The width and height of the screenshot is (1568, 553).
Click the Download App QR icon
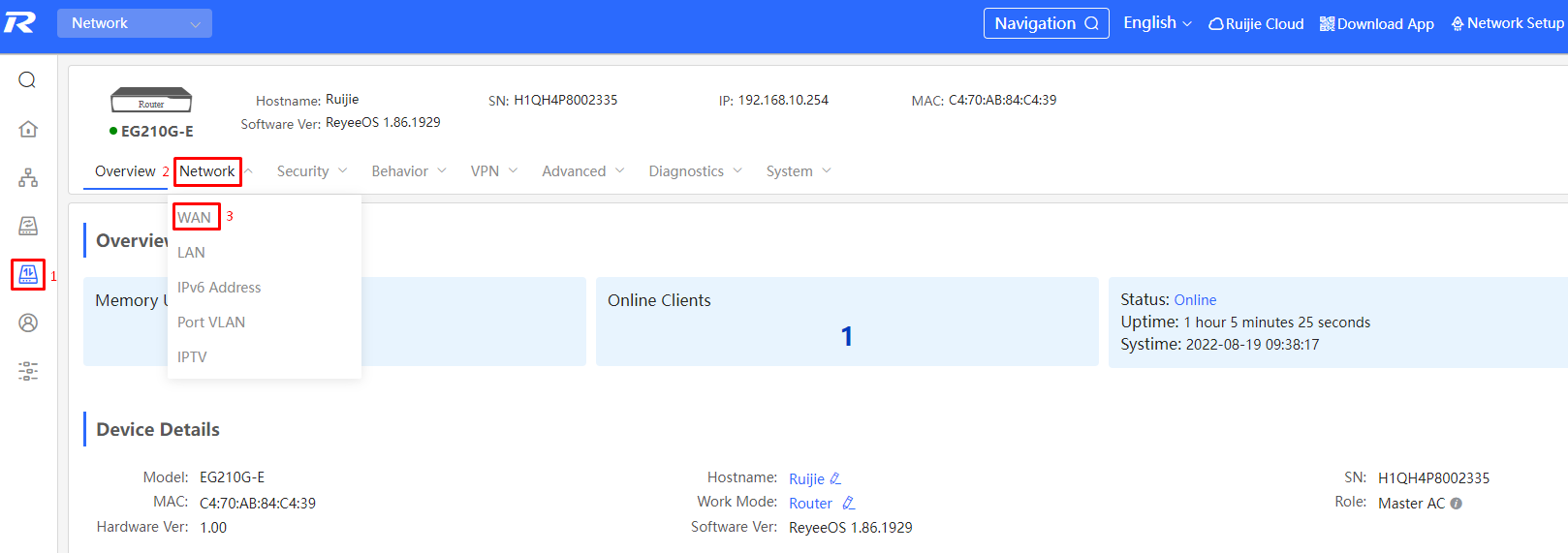[x=1327, y=23]
